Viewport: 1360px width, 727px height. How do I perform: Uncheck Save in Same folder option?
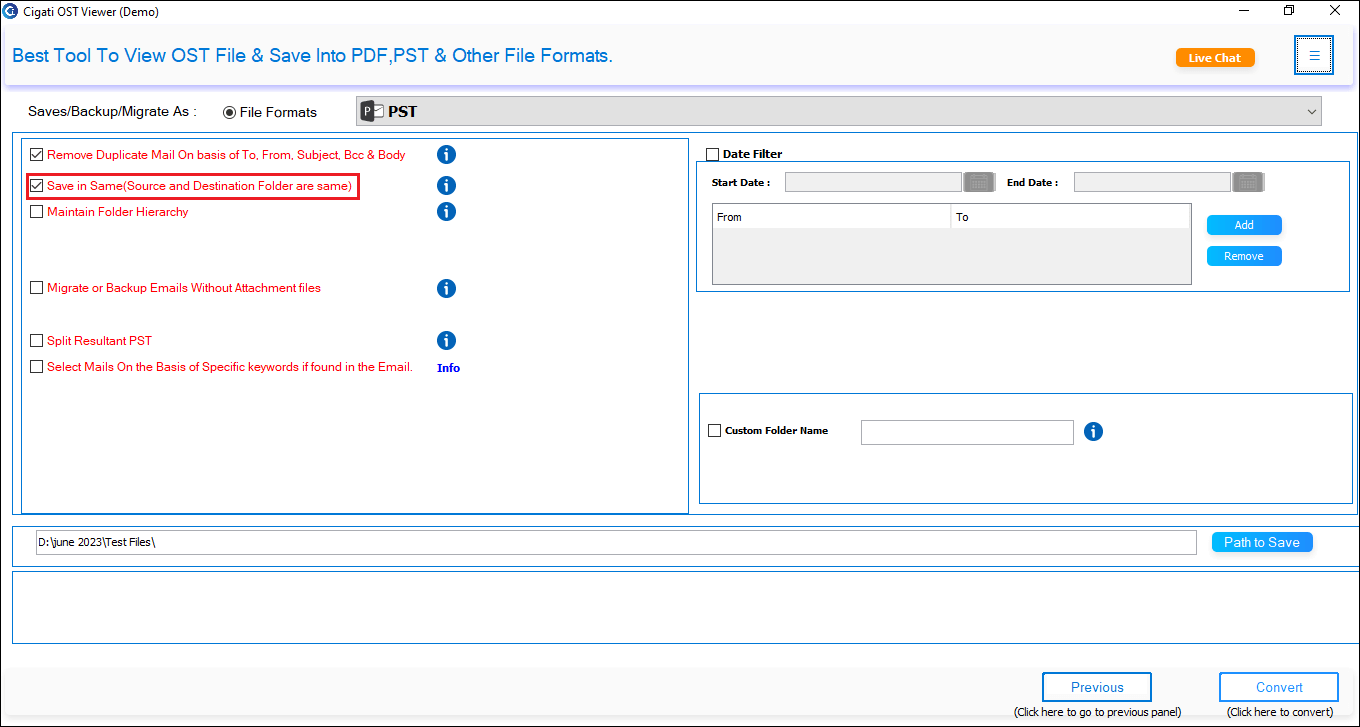click(37, 186)
